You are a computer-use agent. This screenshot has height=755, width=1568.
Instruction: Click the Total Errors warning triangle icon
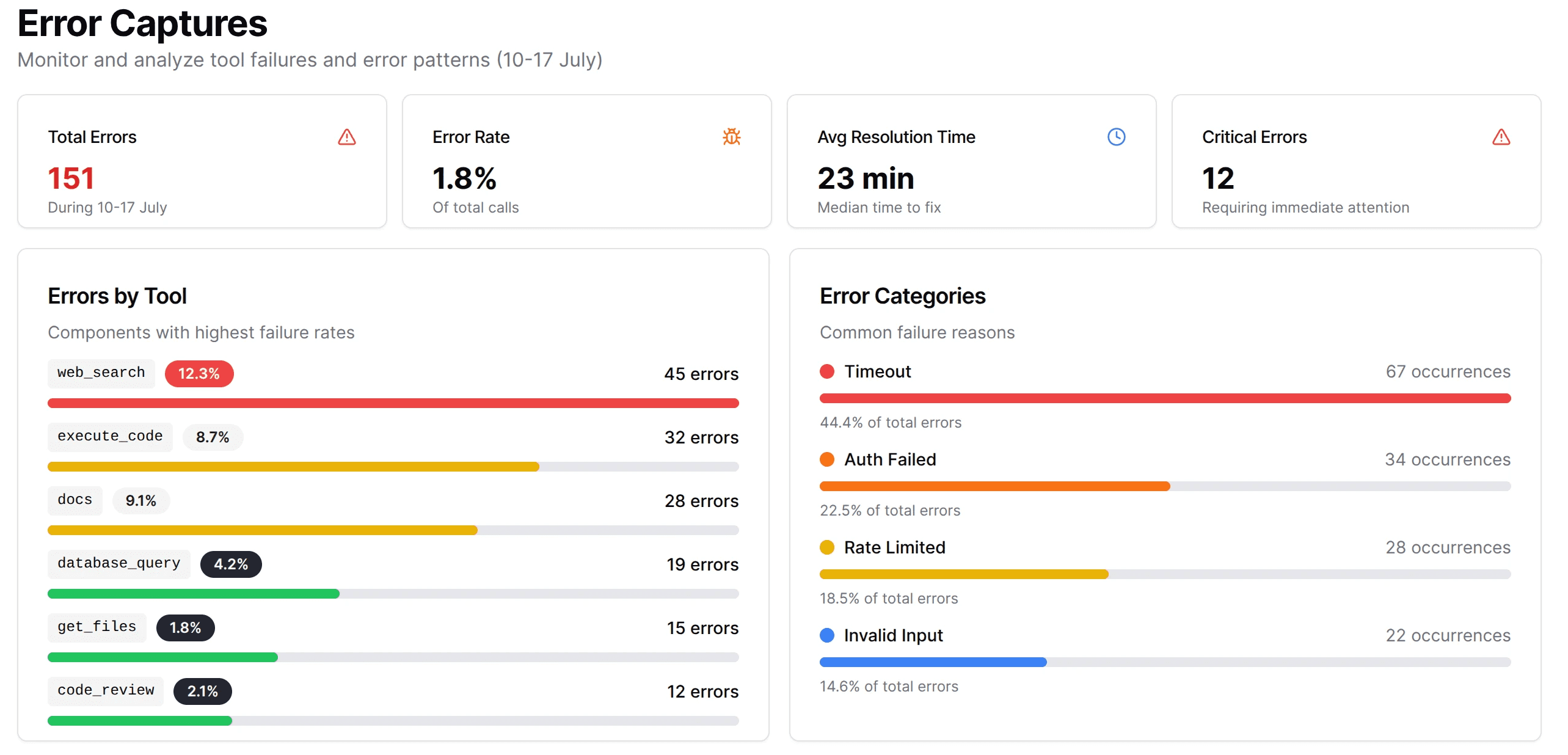pos(346,137)
